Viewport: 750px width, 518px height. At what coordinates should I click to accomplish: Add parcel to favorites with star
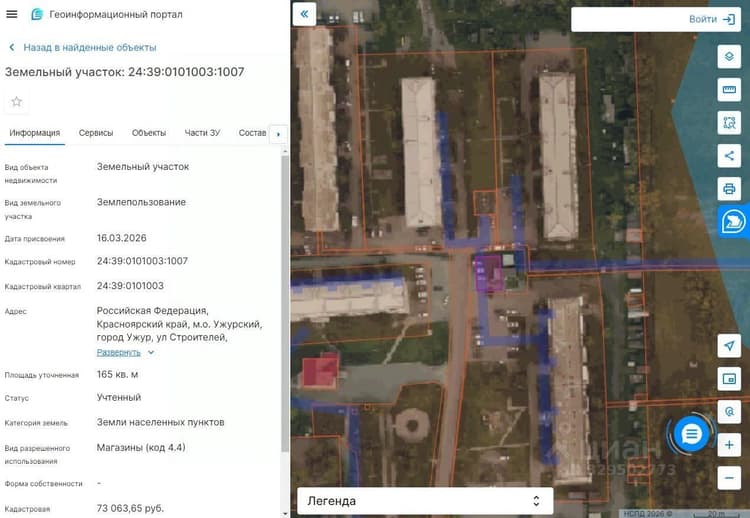pyautogui.click(x=17, y=101)
